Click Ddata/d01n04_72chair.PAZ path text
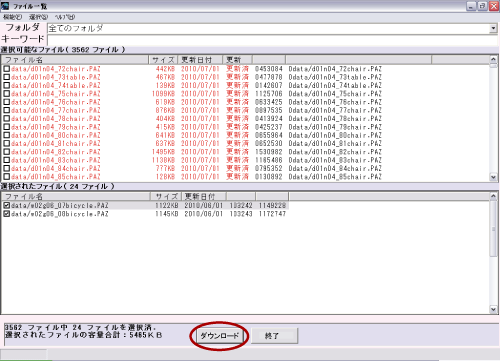The image size is (500, 361). 335,69
